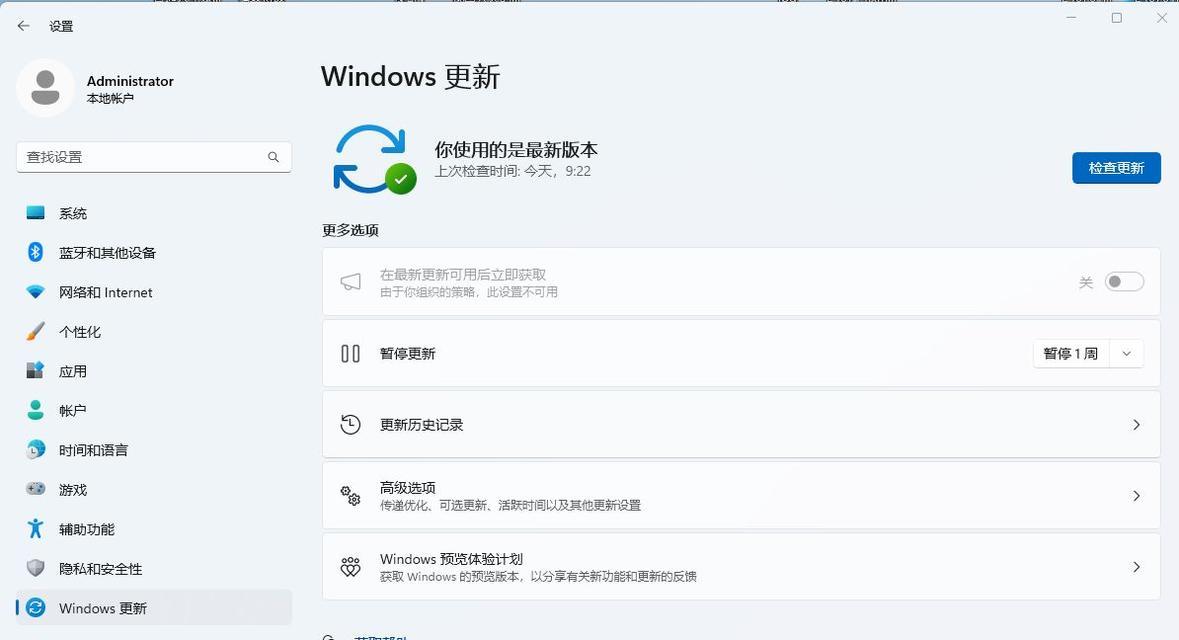
Task: Click the Administrator account name
Action: pyautogui.click(x=130, y=80)
